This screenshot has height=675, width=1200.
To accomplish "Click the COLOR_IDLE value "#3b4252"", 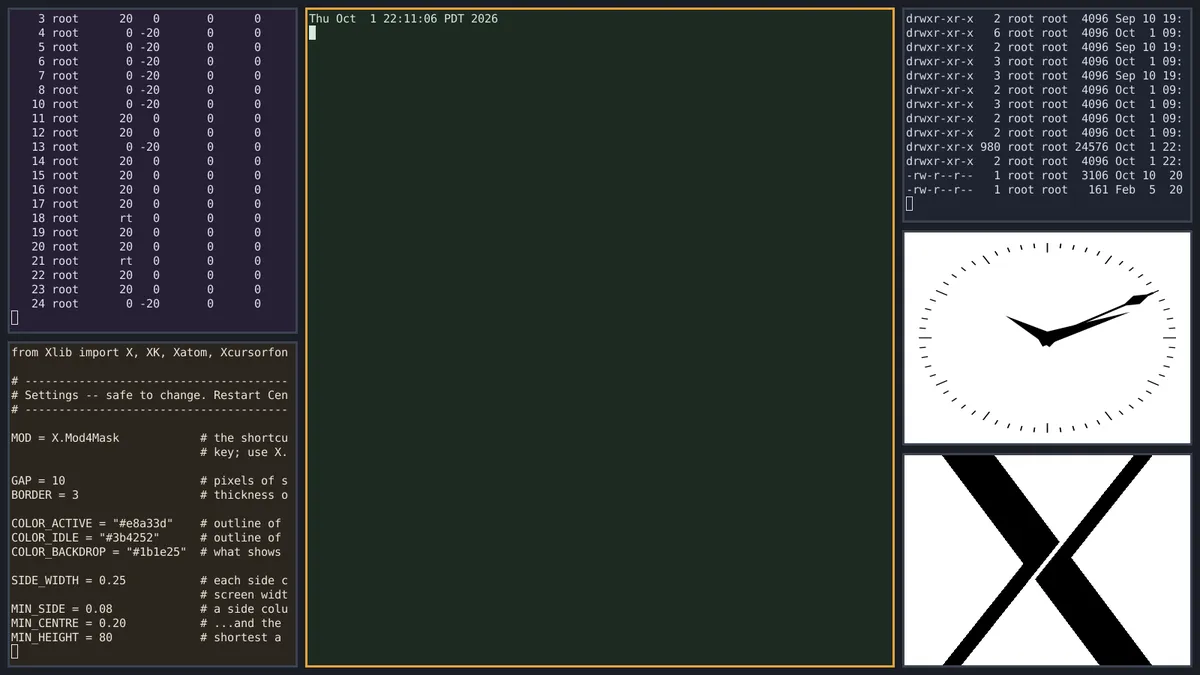I will tap(129, 538).
